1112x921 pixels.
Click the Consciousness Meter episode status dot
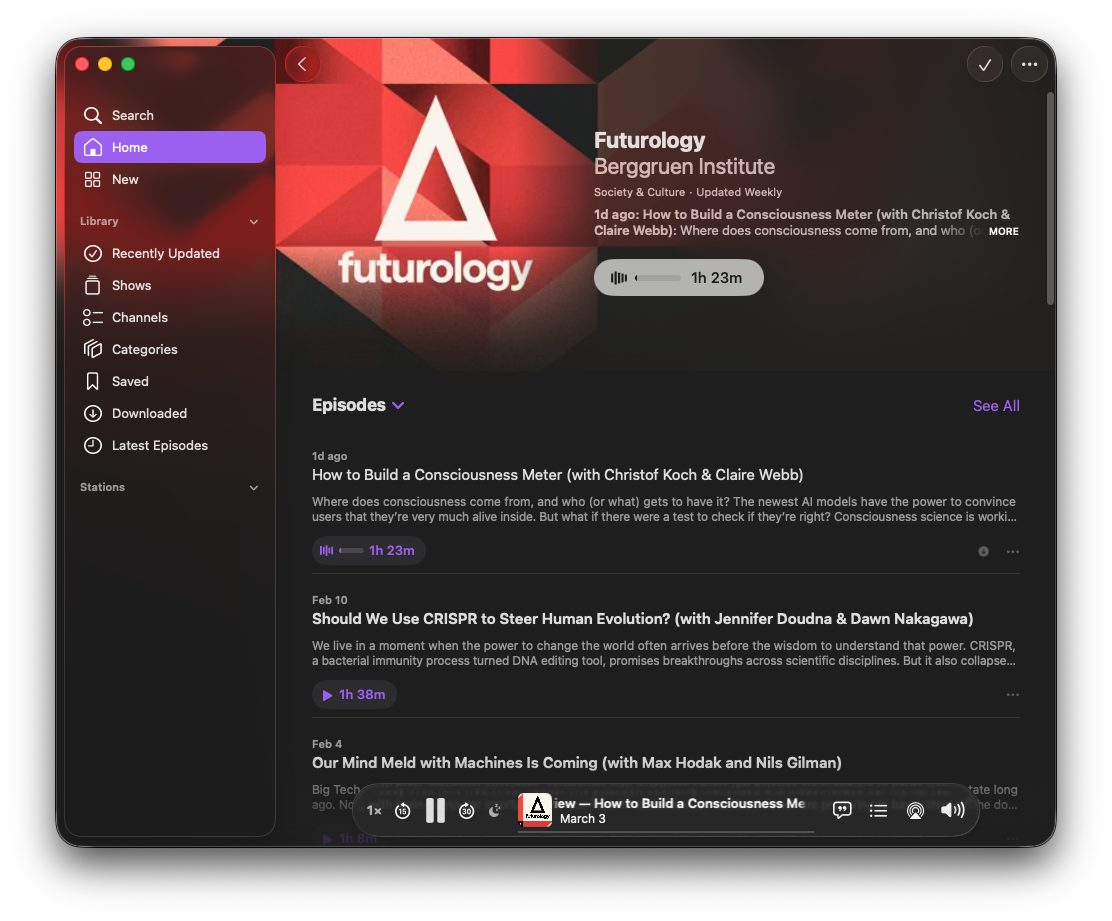983,552
